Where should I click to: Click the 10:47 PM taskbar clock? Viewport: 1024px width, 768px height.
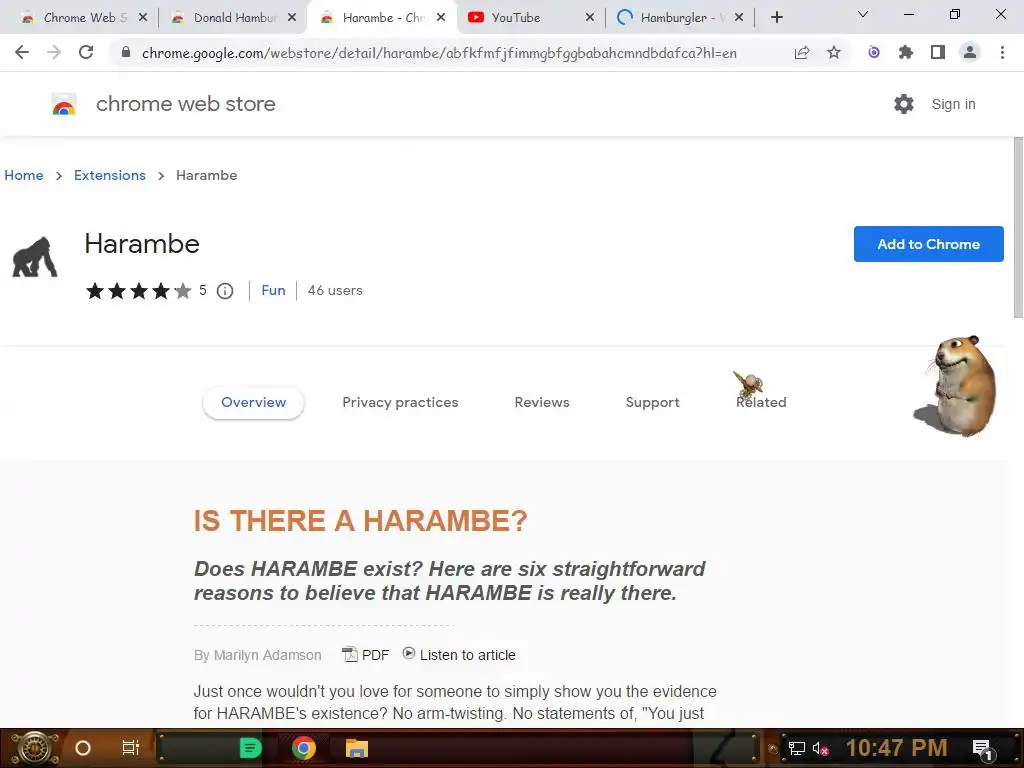[896, 748]
